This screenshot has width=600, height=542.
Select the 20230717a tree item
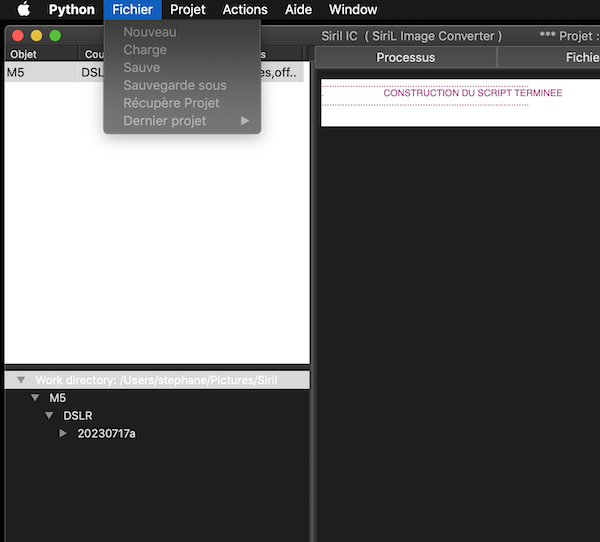point(106,434)
